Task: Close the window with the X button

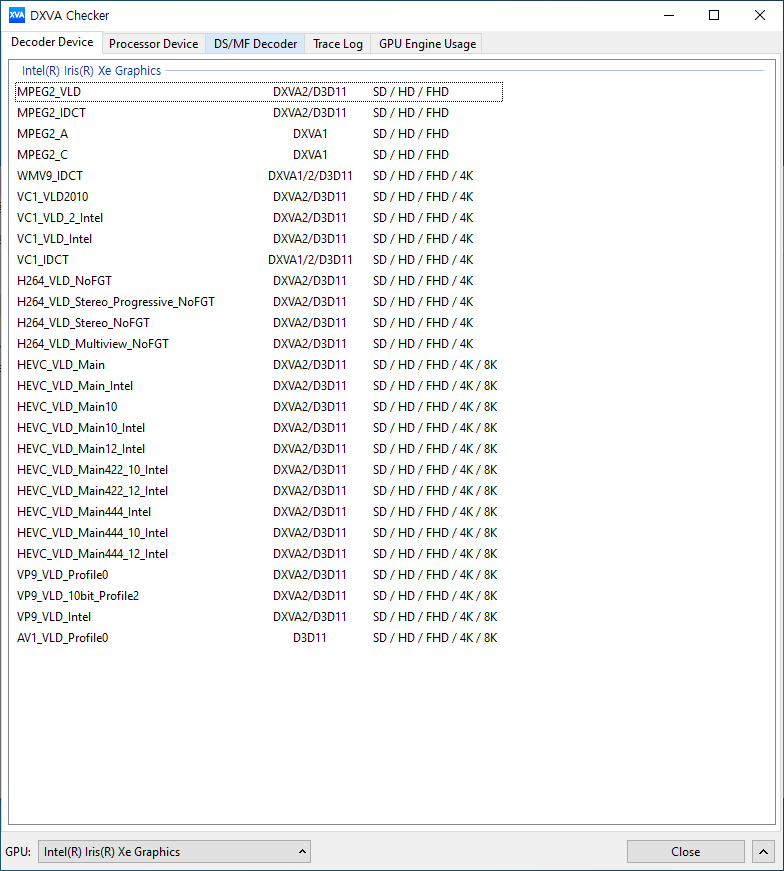Action: (x=760, y=16)
